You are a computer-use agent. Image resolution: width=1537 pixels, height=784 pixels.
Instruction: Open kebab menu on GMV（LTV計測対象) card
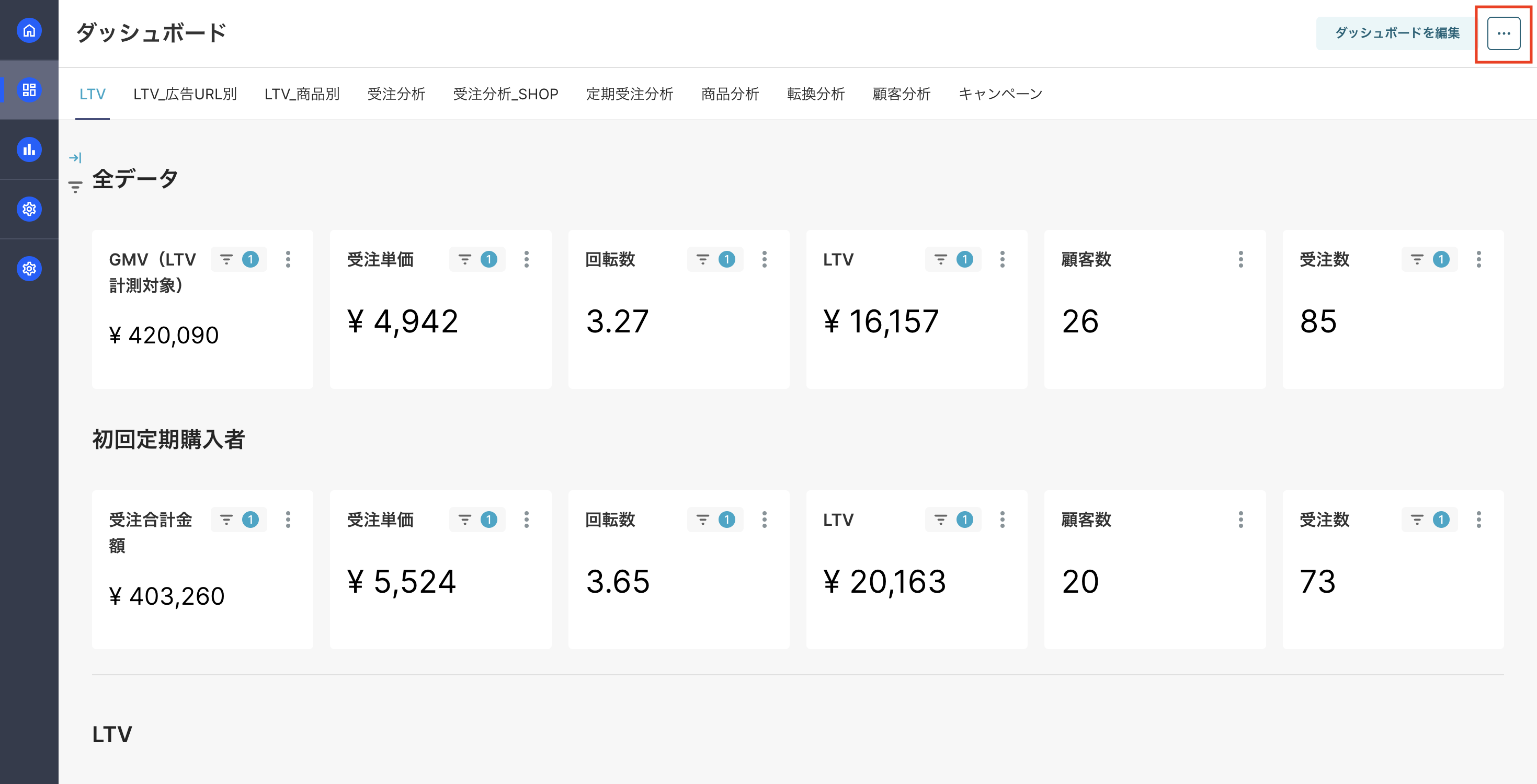click(288, 259)
